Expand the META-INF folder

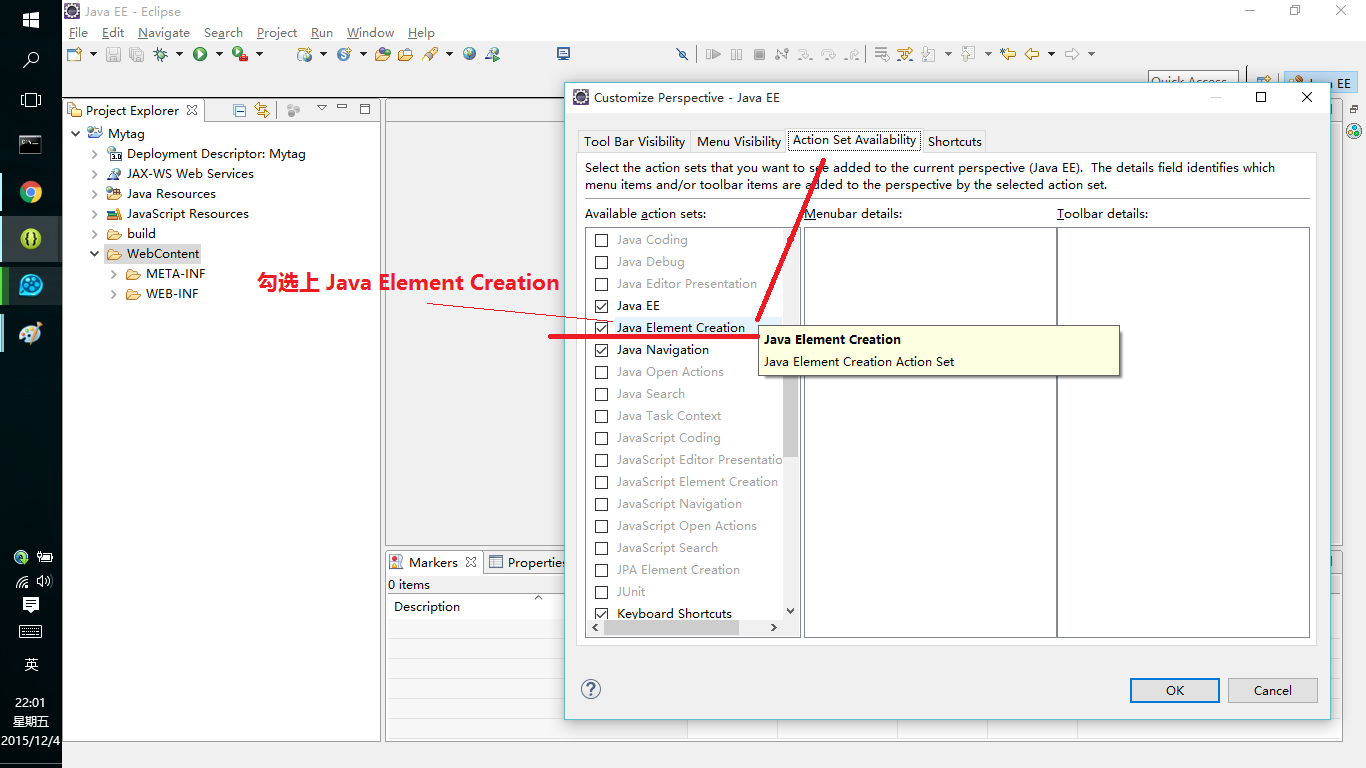pyautogui.click(x=114, y=274)
